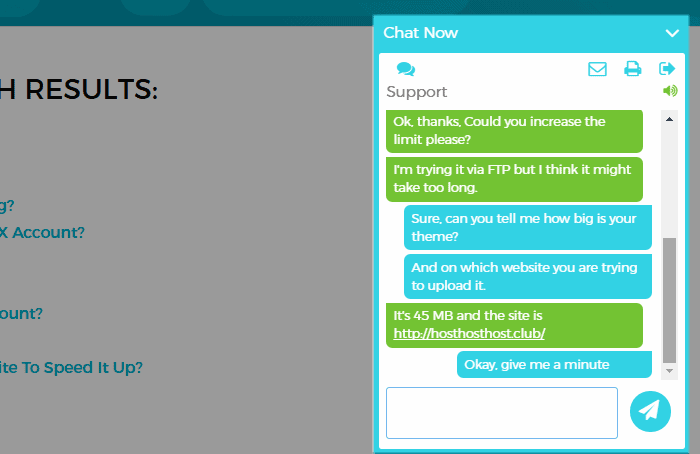Click 'Sure, can you tell me' message bubble
Viewport: 700px width, 454px height.
coord(528,227)
